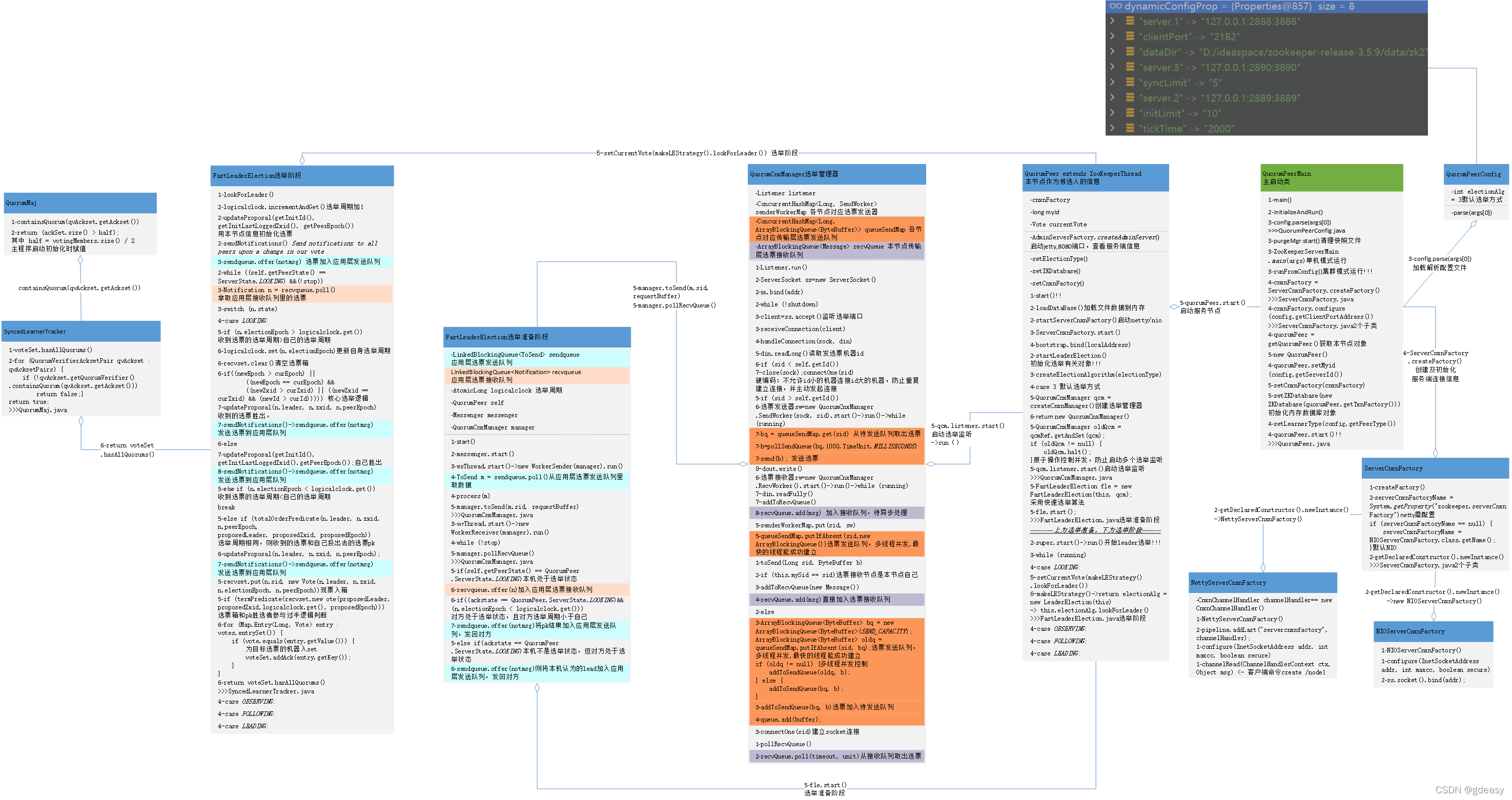Click the -Listener listener field in QuorumCnxManager
1512x800 pixels.
785,193
